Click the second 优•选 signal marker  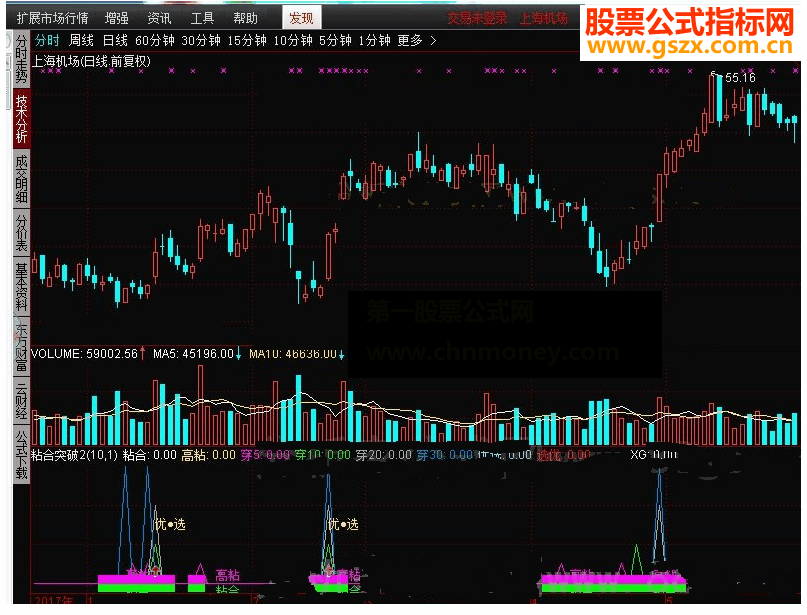point(343,524)
